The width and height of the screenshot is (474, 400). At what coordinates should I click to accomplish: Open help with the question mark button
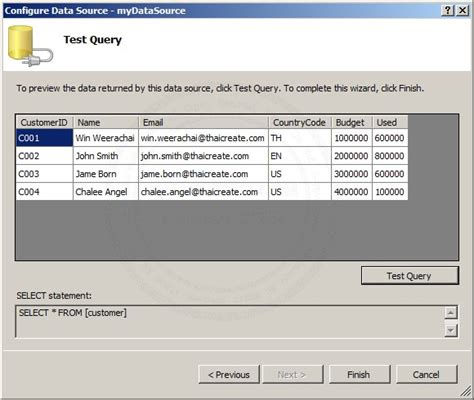447,10
